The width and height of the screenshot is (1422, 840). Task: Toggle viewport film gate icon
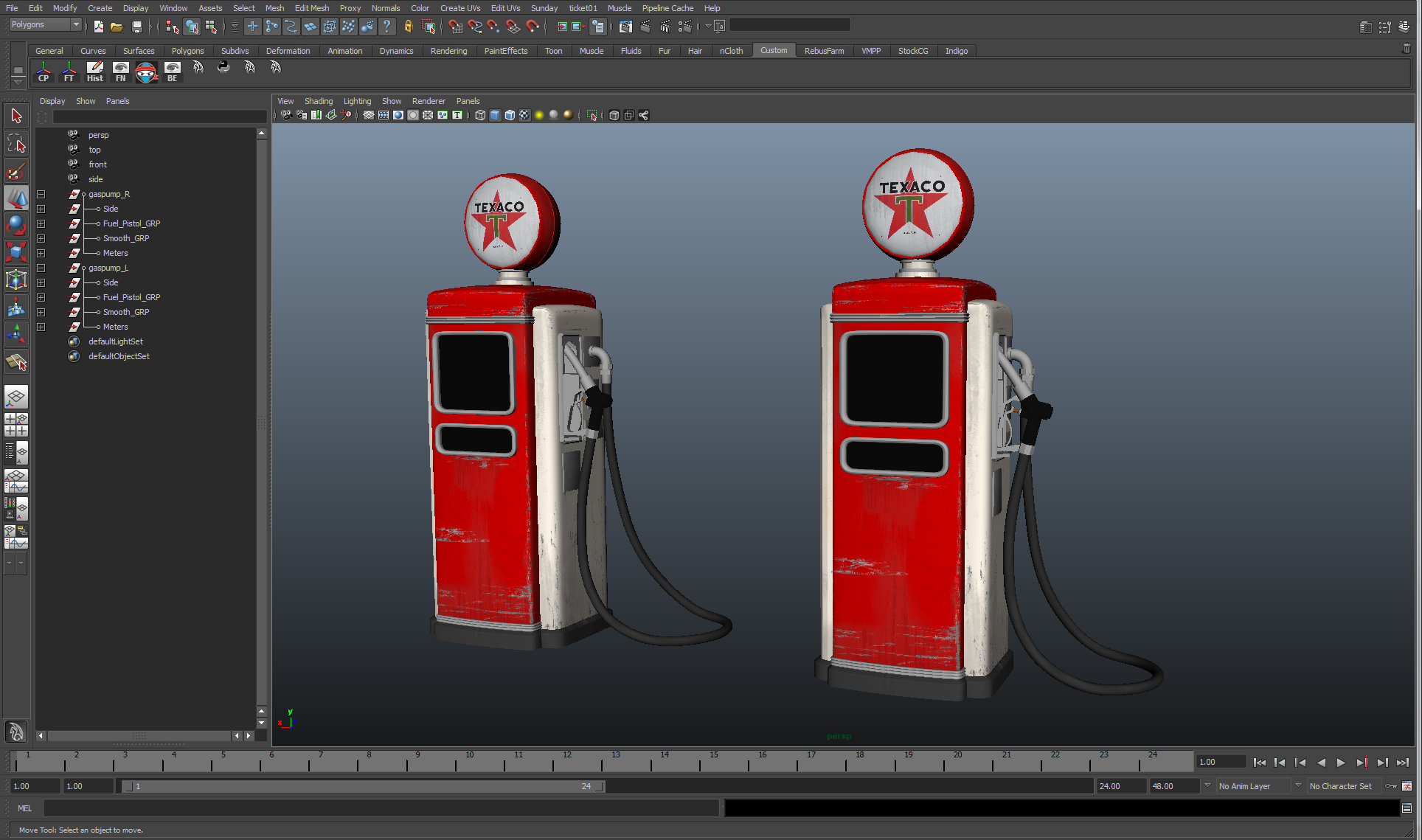point(384,115)
